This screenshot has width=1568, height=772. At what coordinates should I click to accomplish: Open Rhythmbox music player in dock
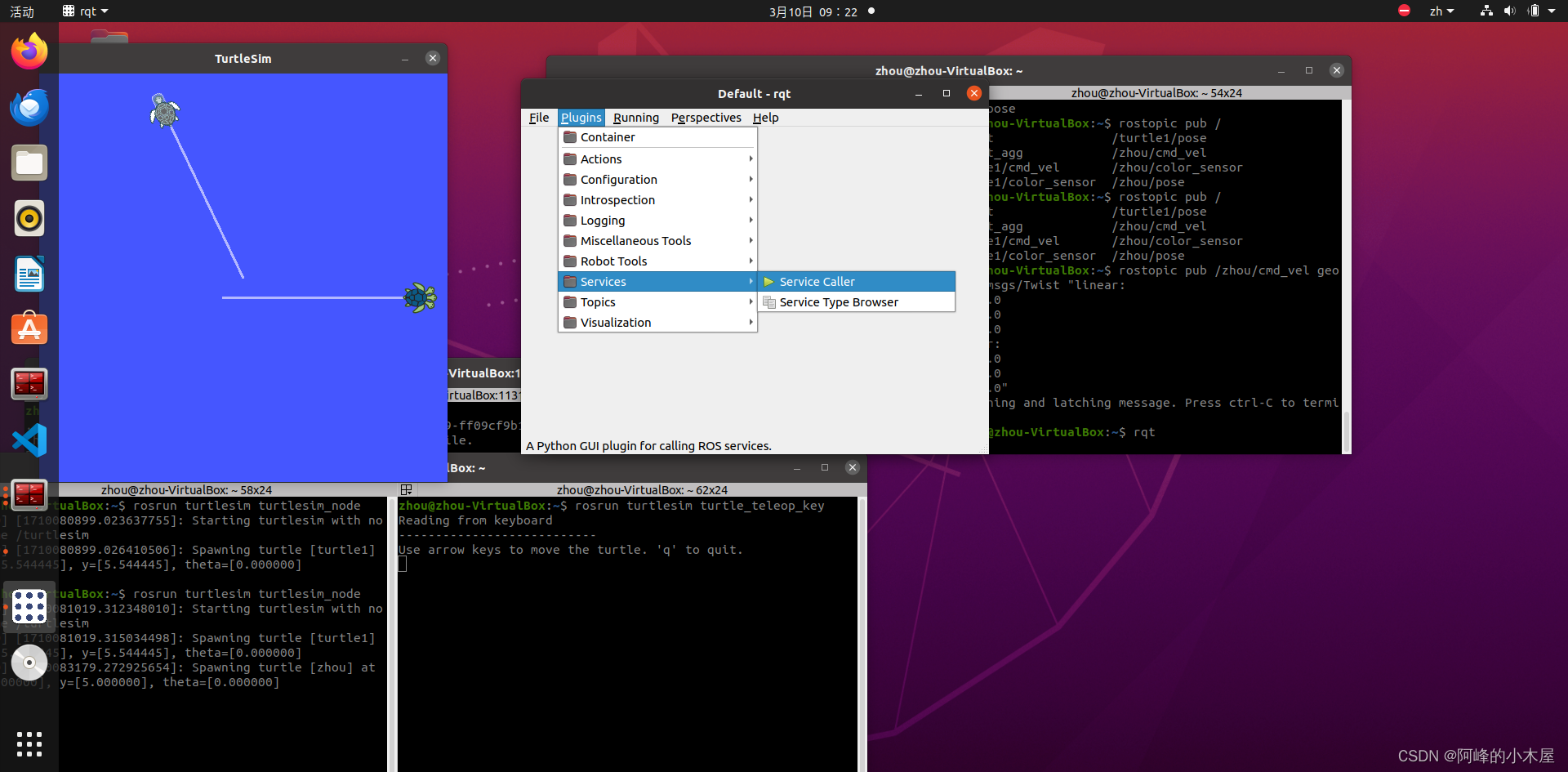point(29,218)
